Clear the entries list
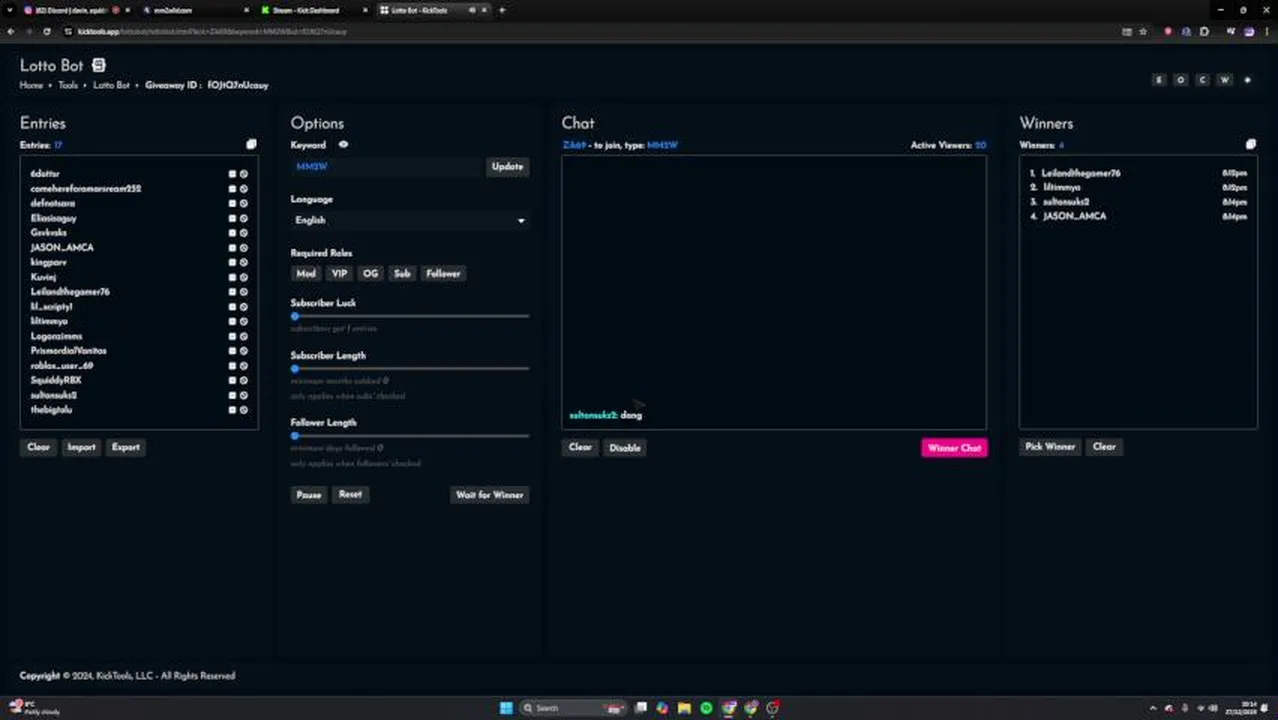This screenshot has height=720, width=1278. [x=38, y=448]
